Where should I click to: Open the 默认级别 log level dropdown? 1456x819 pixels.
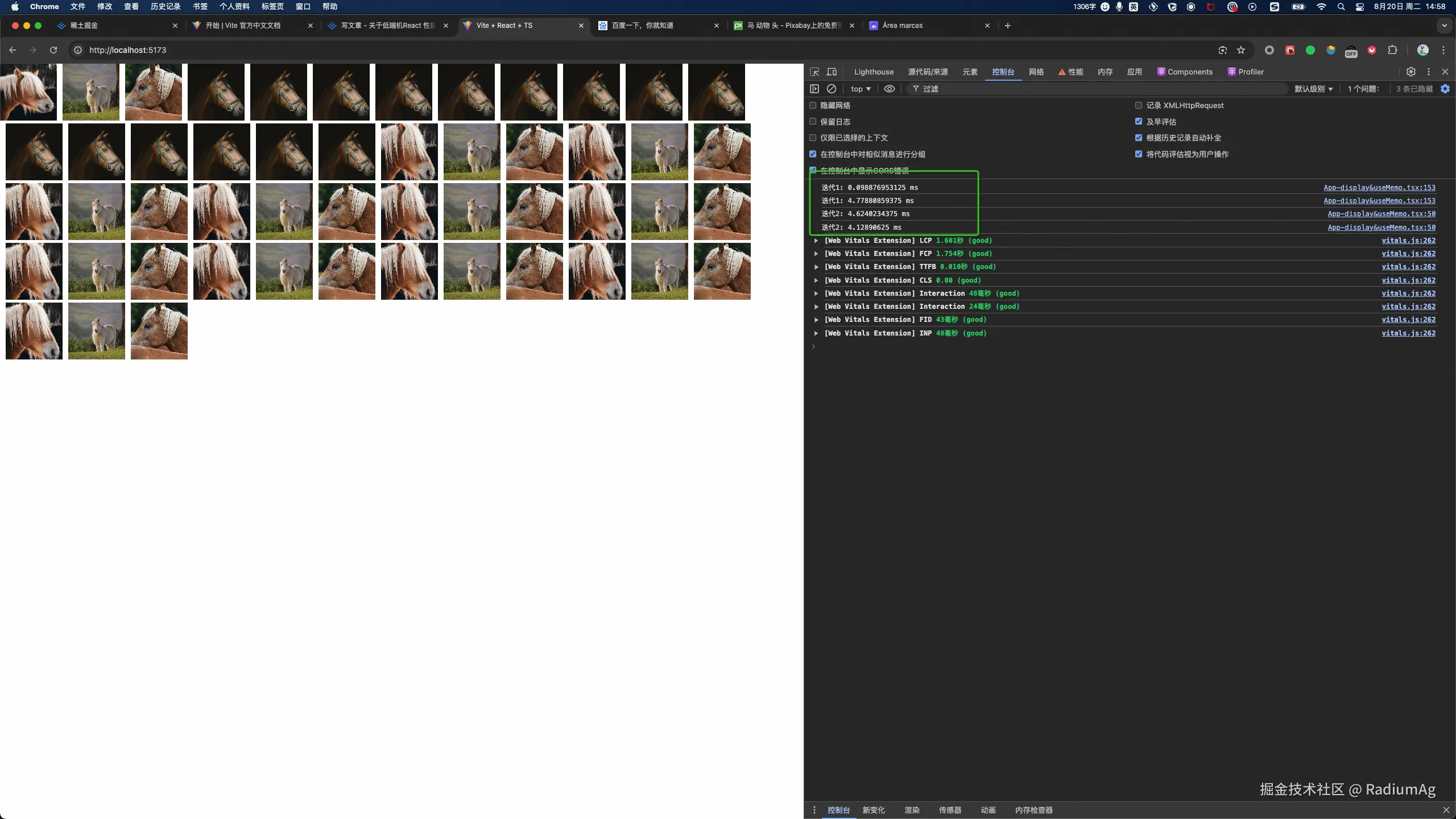[x=1313, y=89]
